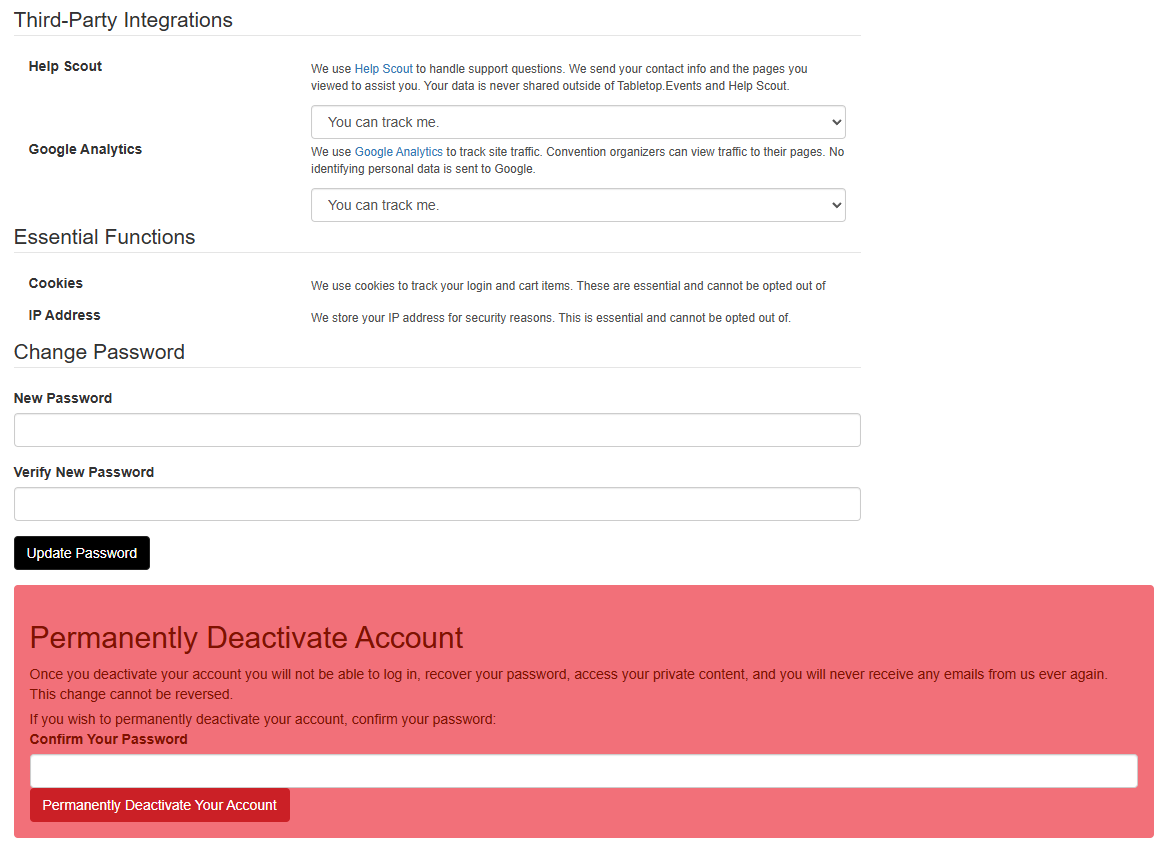Select the Change Password heading

pos(99,352)
